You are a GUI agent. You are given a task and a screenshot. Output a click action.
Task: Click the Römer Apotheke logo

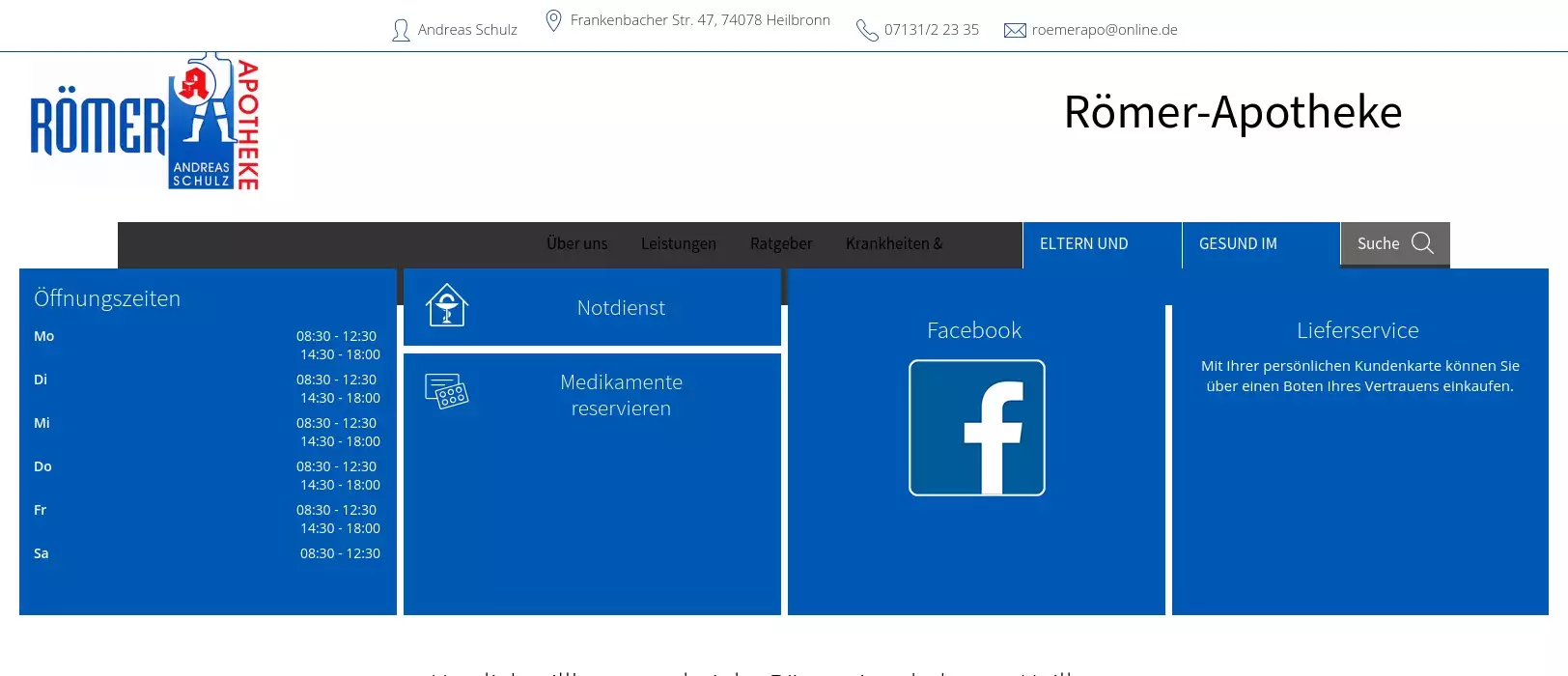[x=145, y=123]
